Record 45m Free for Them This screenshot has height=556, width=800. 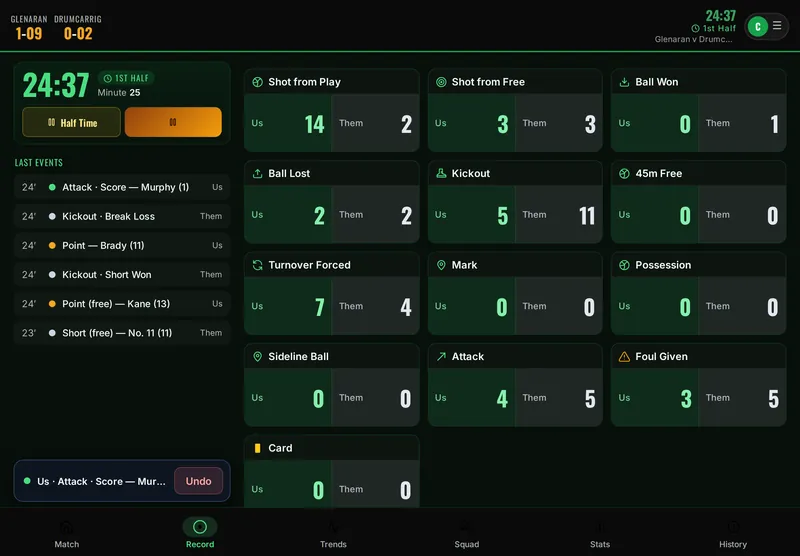[x=742, y=214]
